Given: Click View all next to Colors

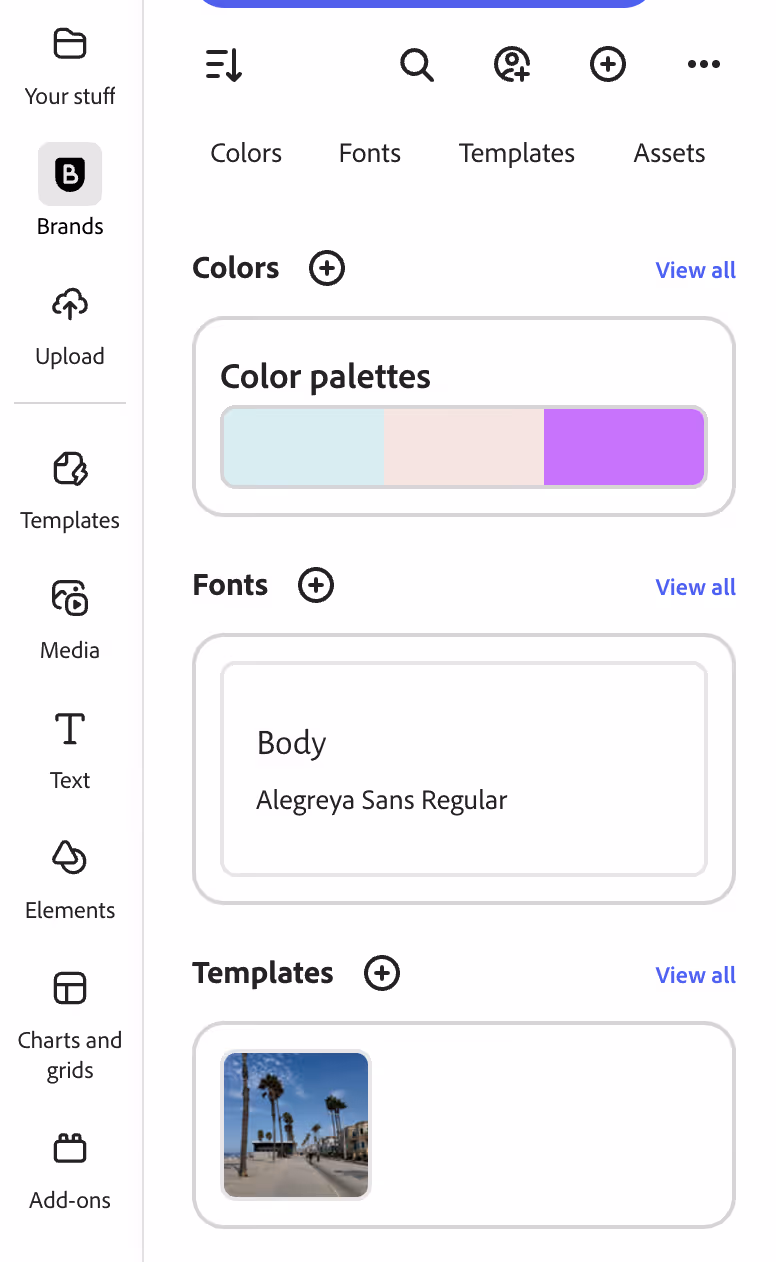Looking at the screenshot, I should tap(696, 270).
